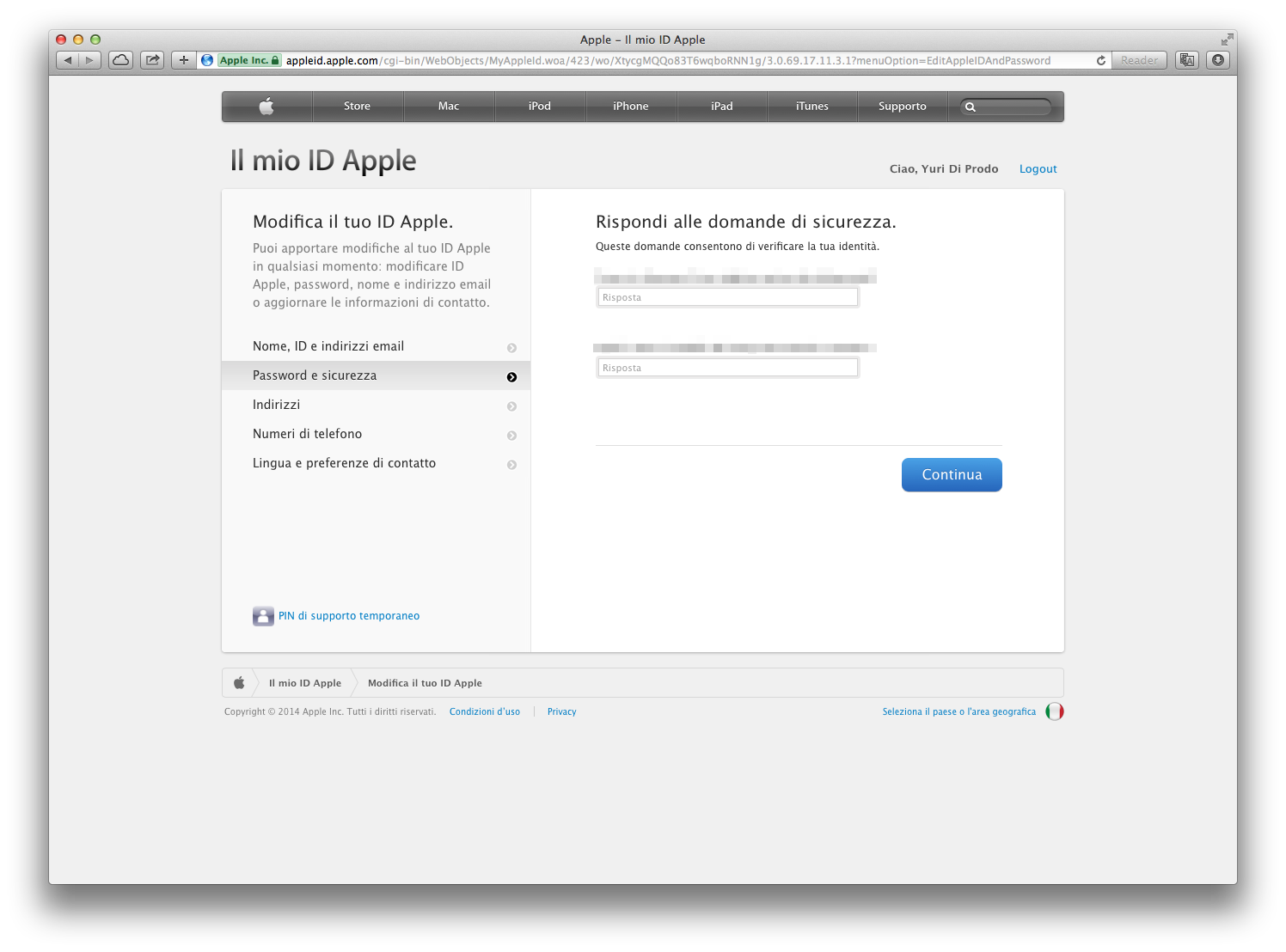
Task: Click the window title Apple – Il mio ID Apple
Action: tap(643, 40)
